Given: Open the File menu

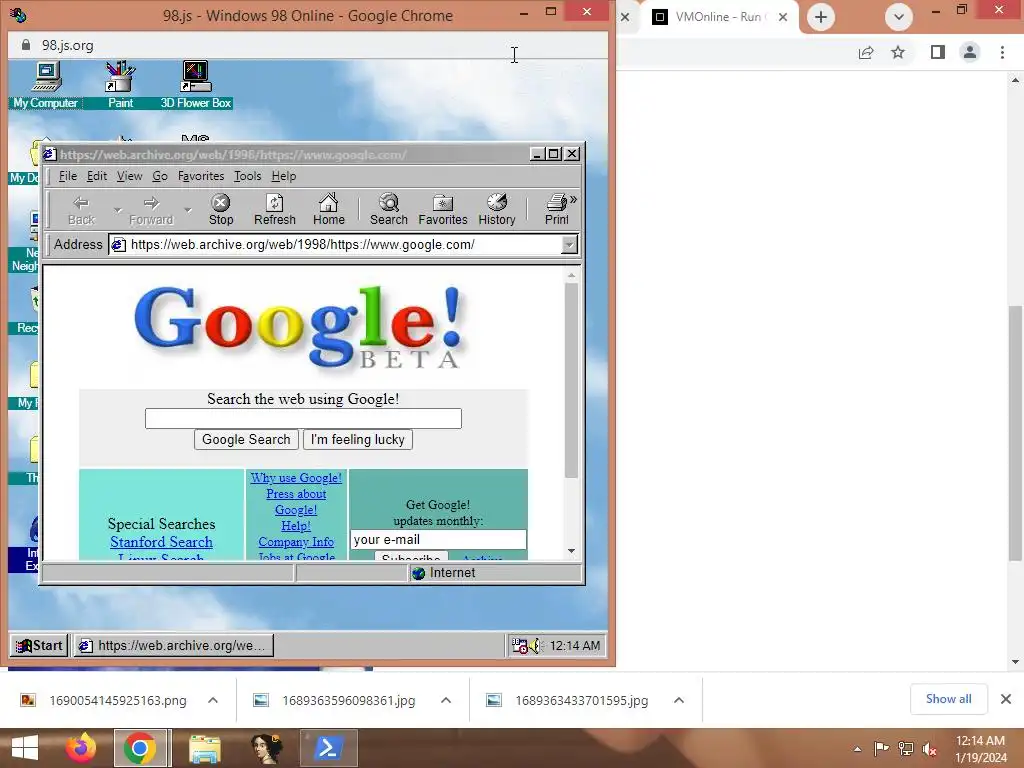Looking at the screenshot, I should click(x=68, y=176).
